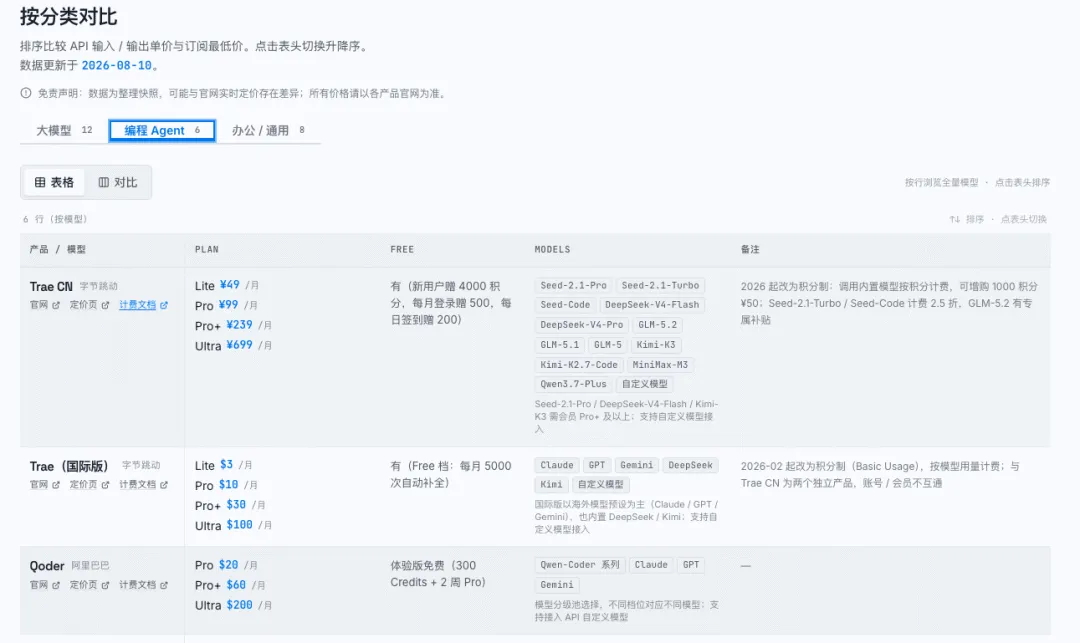Click the Kimi tag in Trae 国际版 row
Viewport: 1080px width, 643px height.
551,485
